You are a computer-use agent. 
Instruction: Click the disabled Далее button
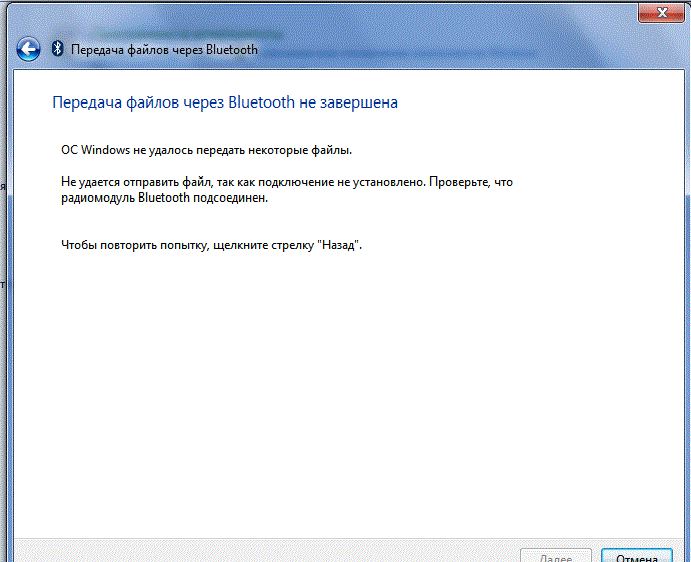(x=556, y=556)
